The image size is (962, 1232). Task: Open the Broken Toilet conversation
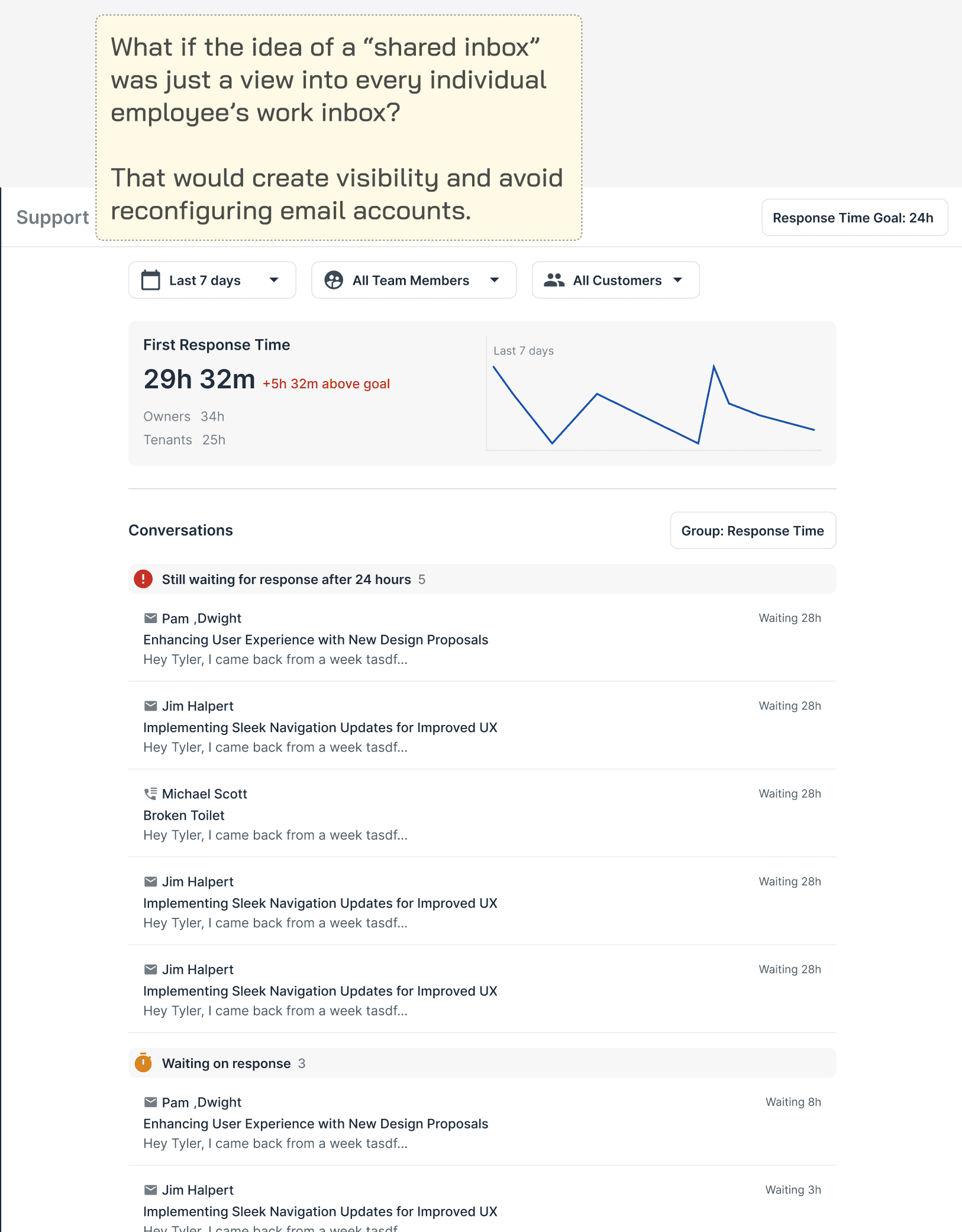(x=482, y=813)
